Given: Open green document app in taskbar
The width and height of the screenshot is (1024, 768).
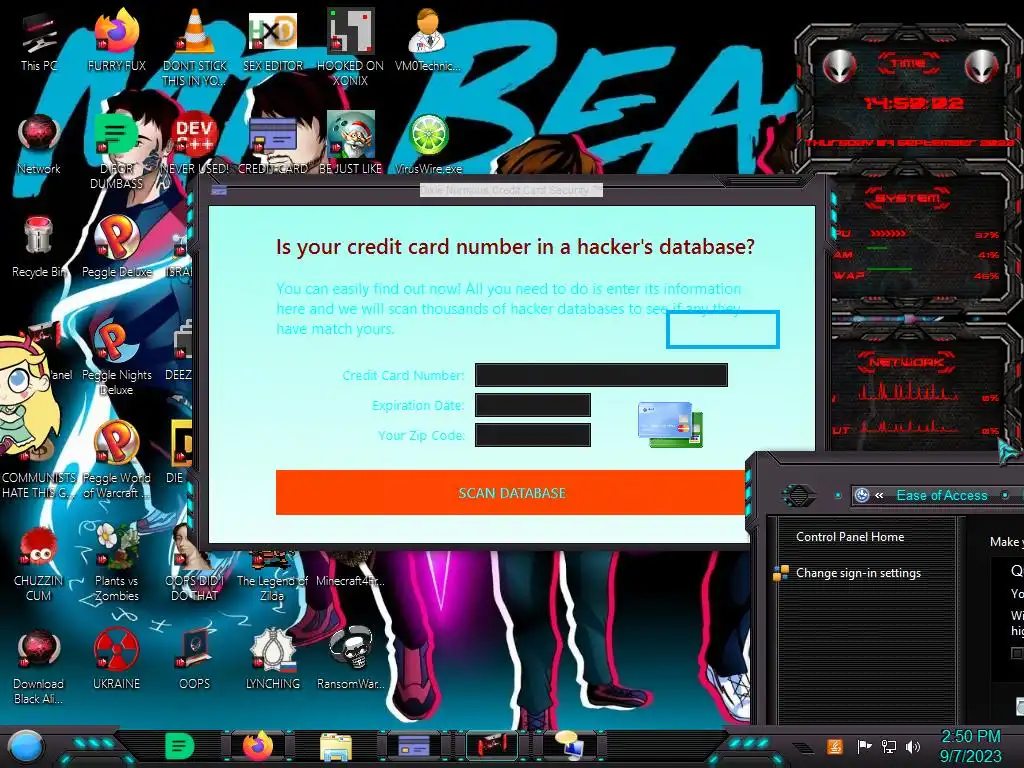Looking at the screenshot, I should point(179,746).
